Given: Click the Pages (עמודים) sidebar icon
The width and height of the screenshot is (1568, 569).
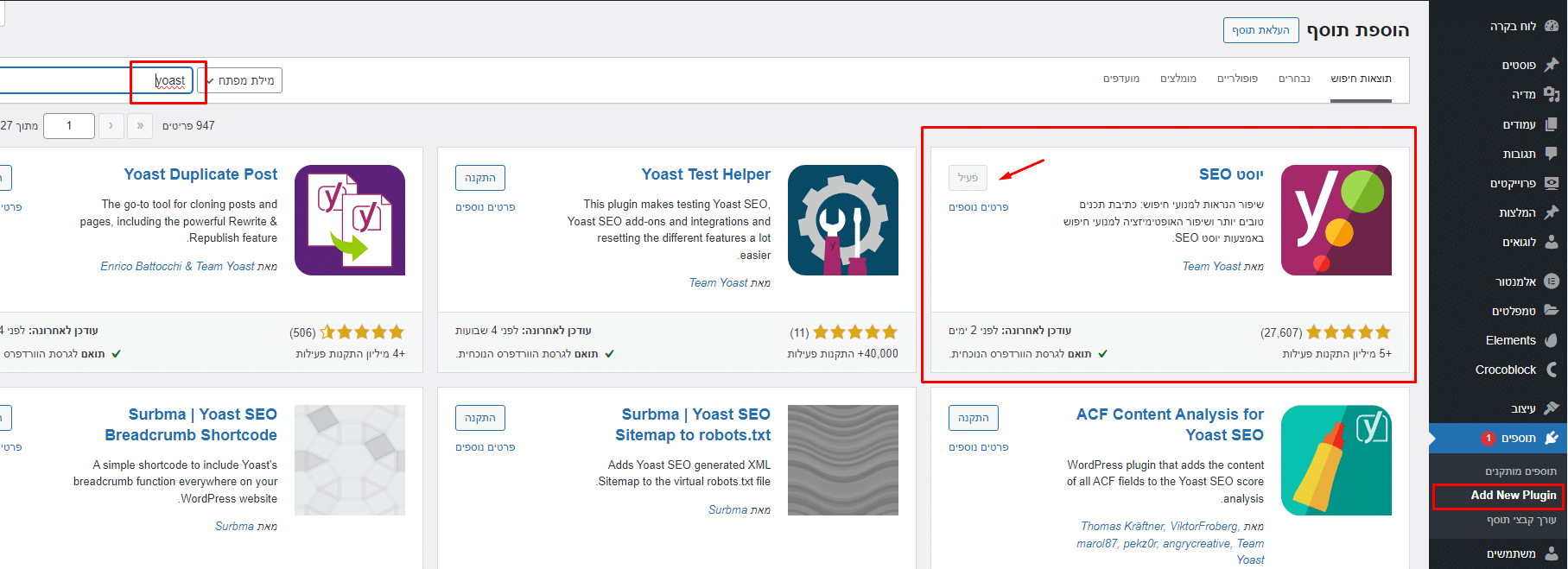Looking at the screenshot, I should click(x=1552, y=124).
